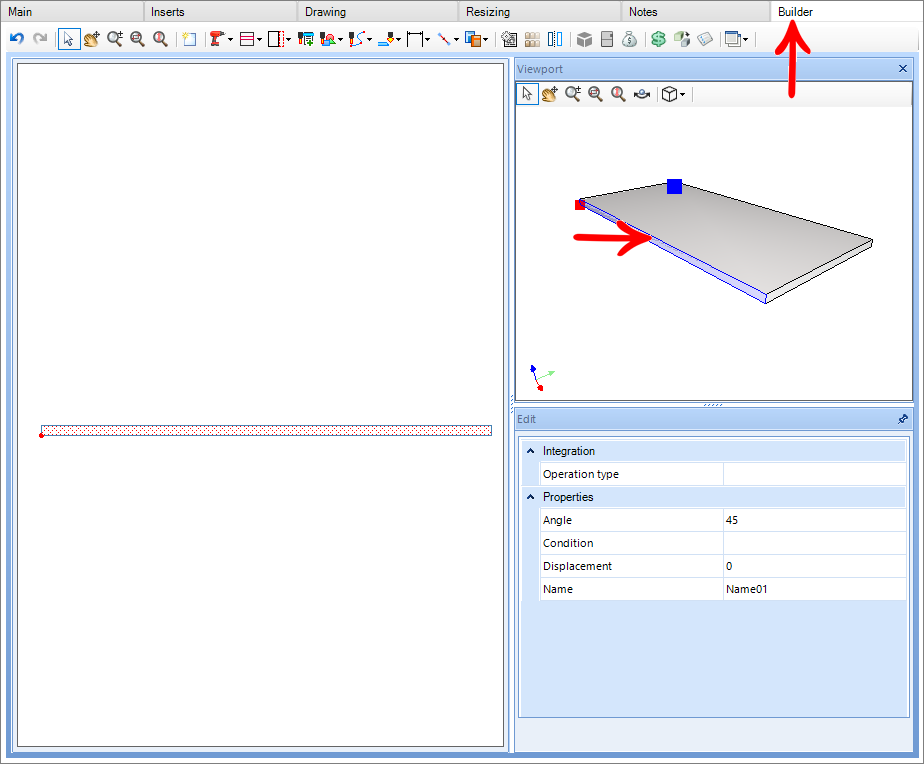Click the cutter over blue surface icon
This screenshot has width=924, height=764.
(x=386, y=39)
